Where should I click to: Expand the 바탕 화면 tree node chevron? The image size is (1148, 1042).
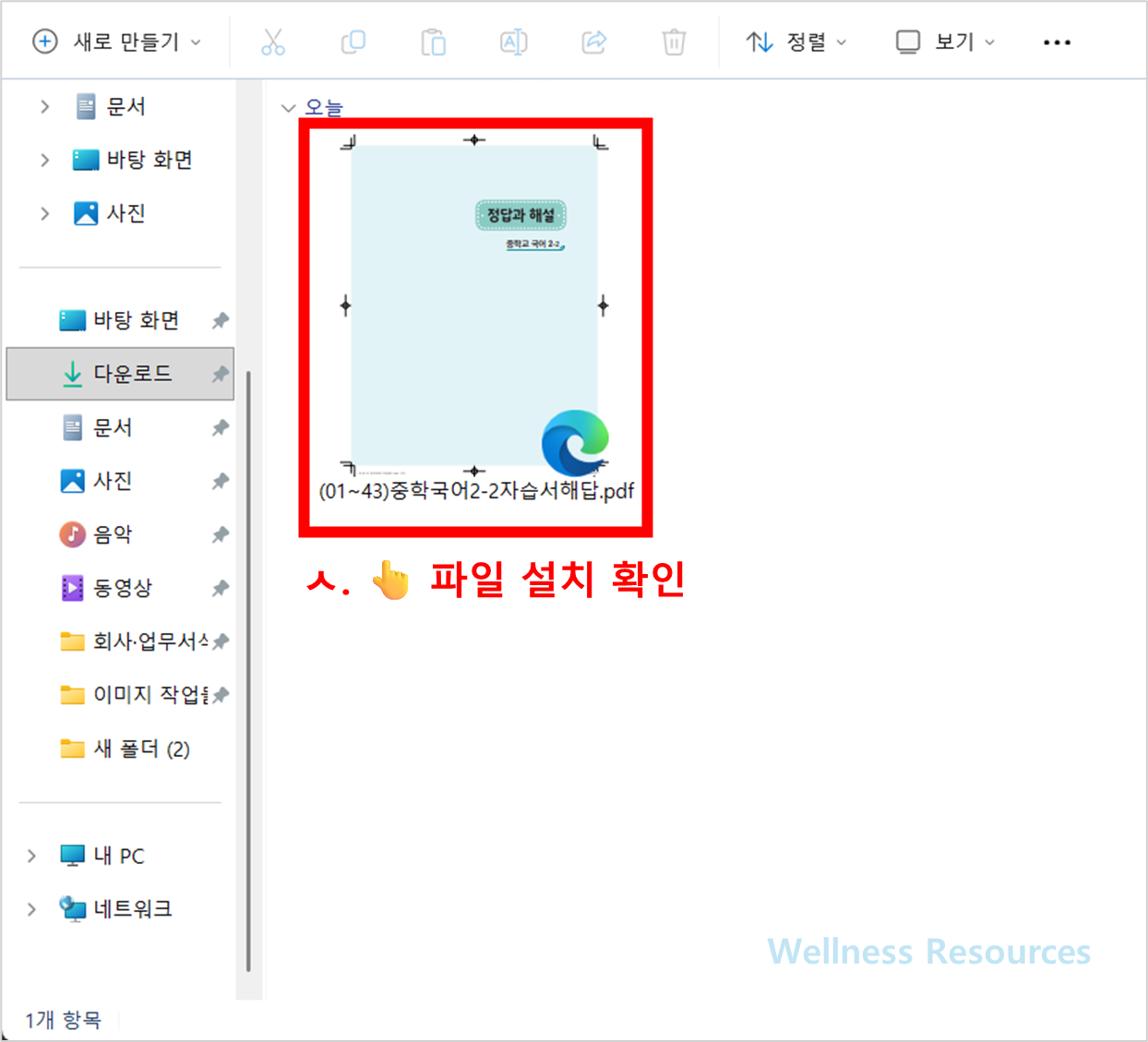[x=44, y=160]
